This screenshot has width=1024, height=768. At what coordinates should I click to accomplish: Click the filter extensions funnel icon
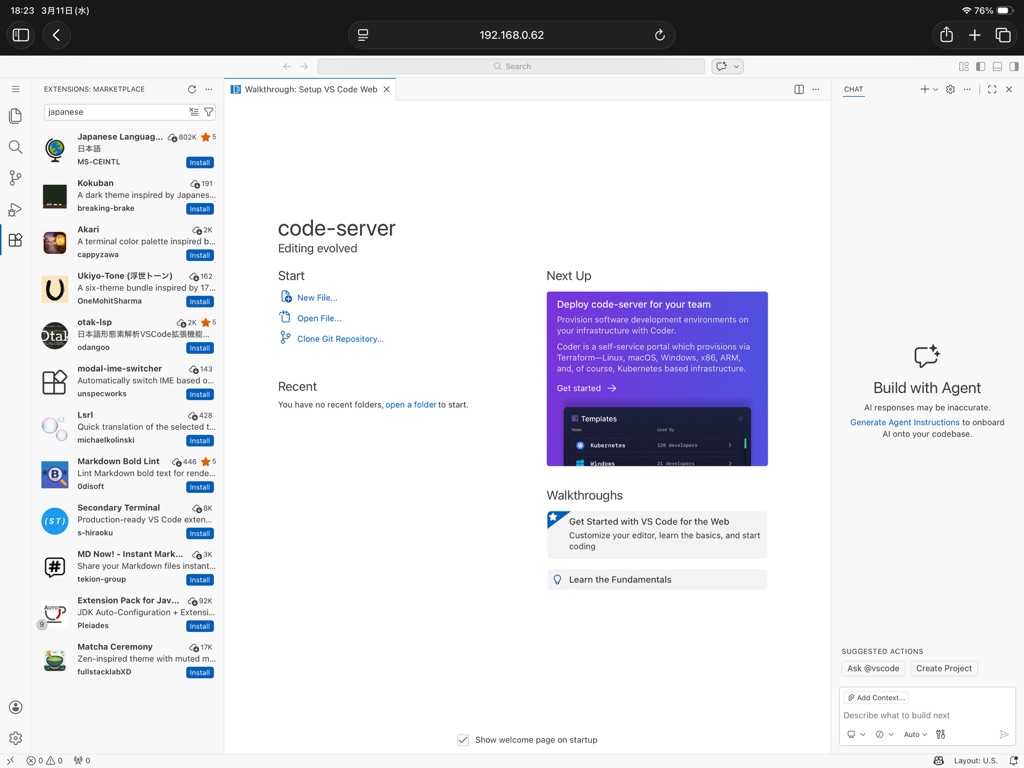pyautogui.click(x=209, y=112)
